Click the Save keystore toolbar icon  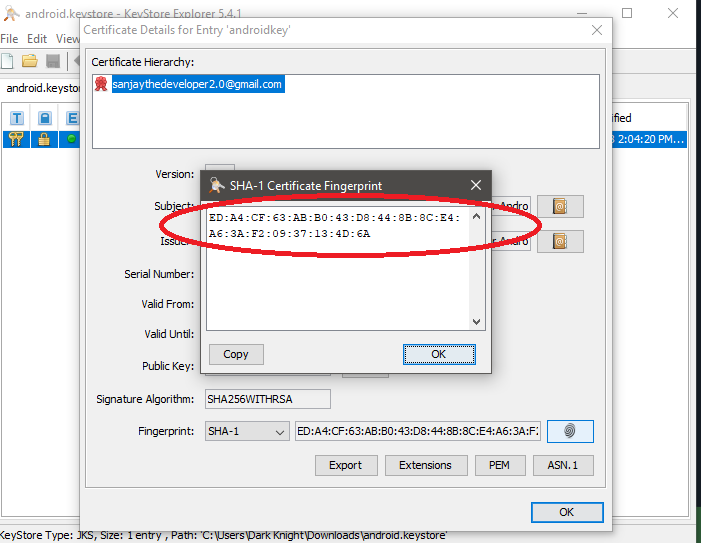[x=53, y=61]
